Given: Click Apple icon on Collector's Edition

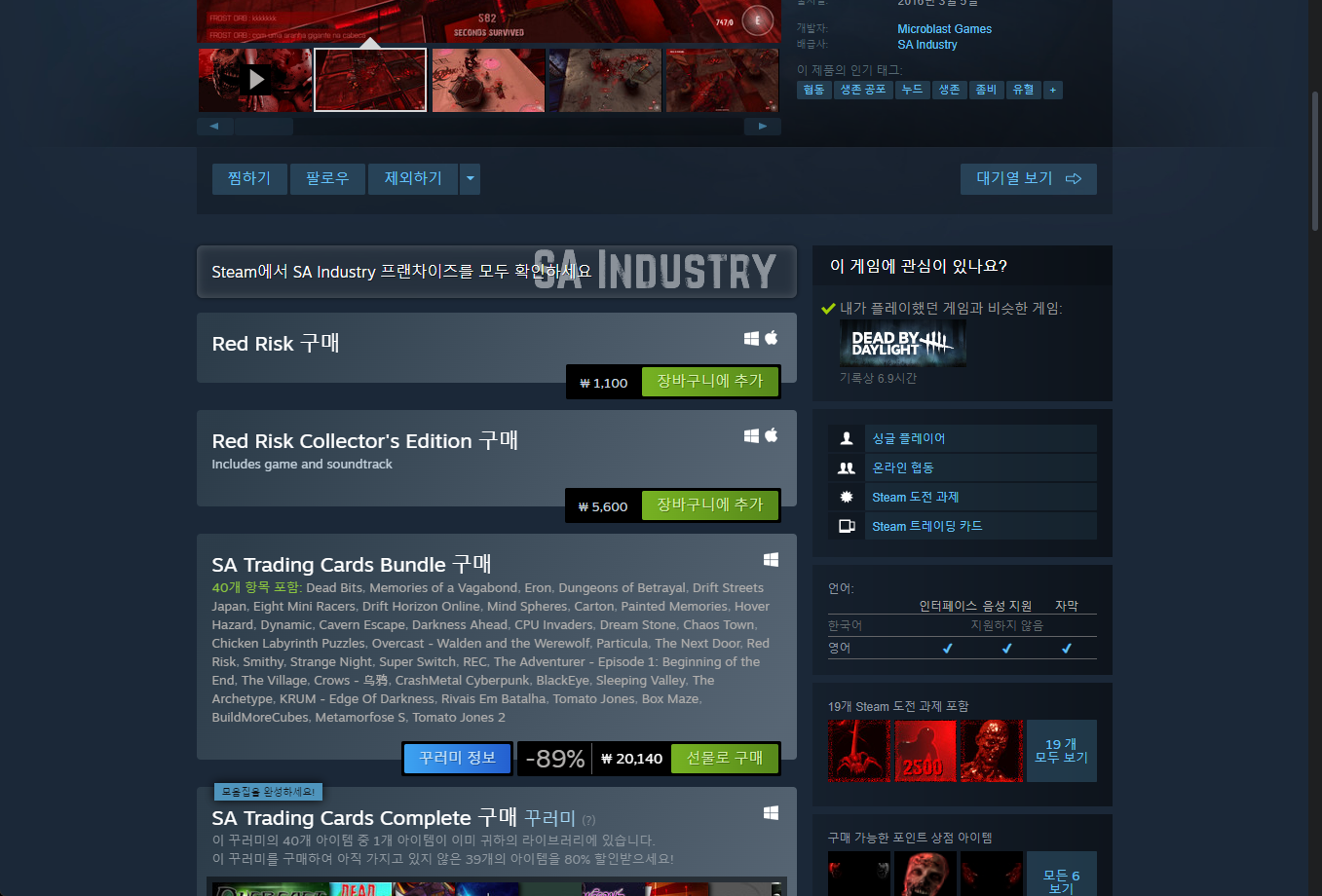Looking at the screenshot, I should [x=771, y=435].
